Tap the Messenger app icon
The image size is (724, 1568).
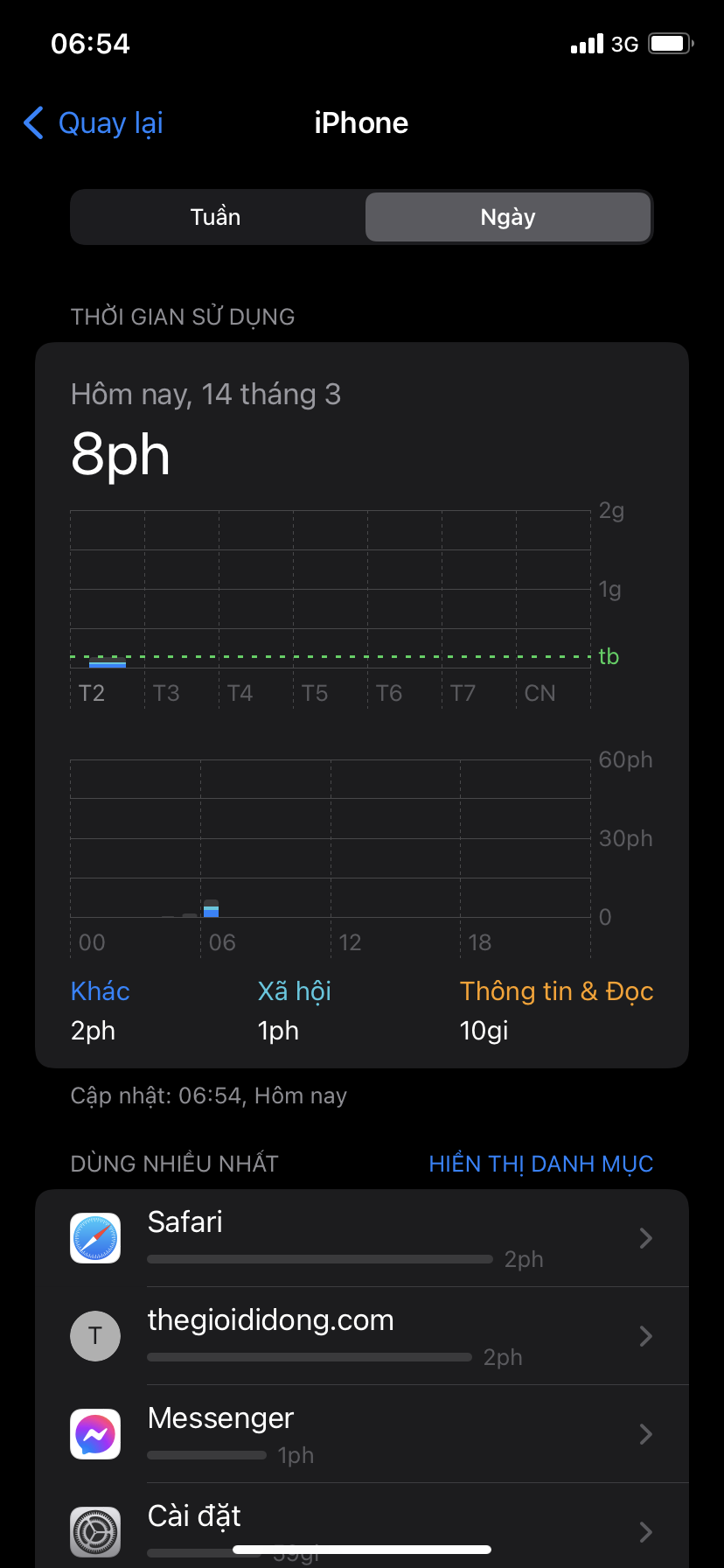[x=95, y=1434]
